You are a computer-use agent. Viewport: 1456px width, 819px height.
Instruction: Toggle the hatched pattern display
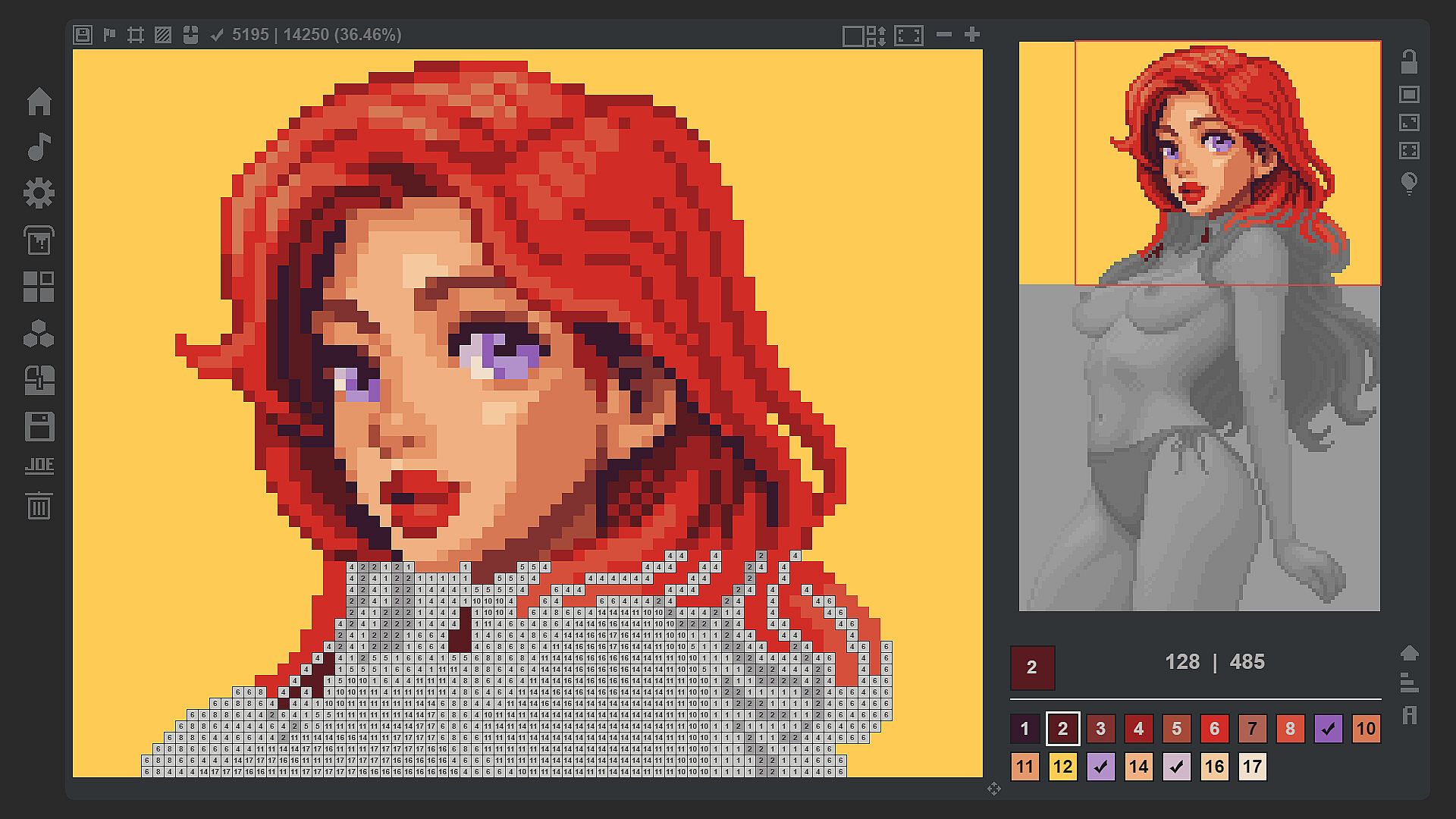coord(162,35)
